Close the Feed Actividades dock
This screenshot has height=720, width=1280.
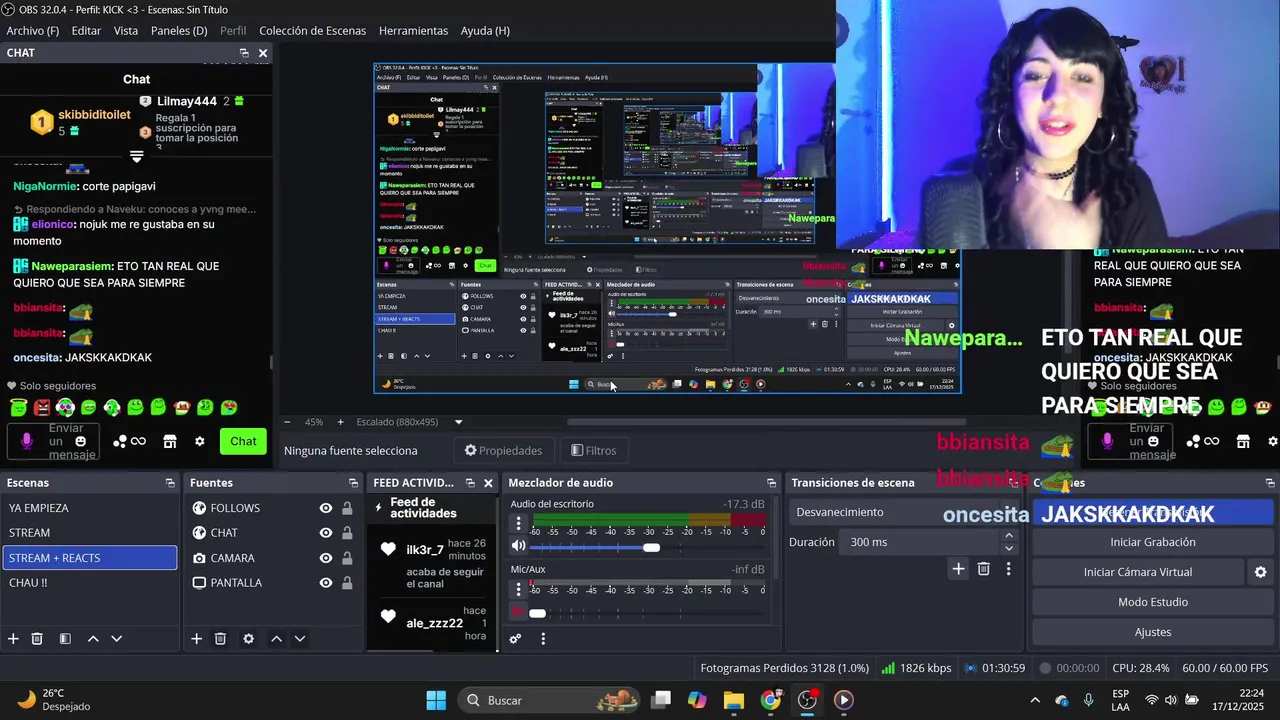click(488, 483)
